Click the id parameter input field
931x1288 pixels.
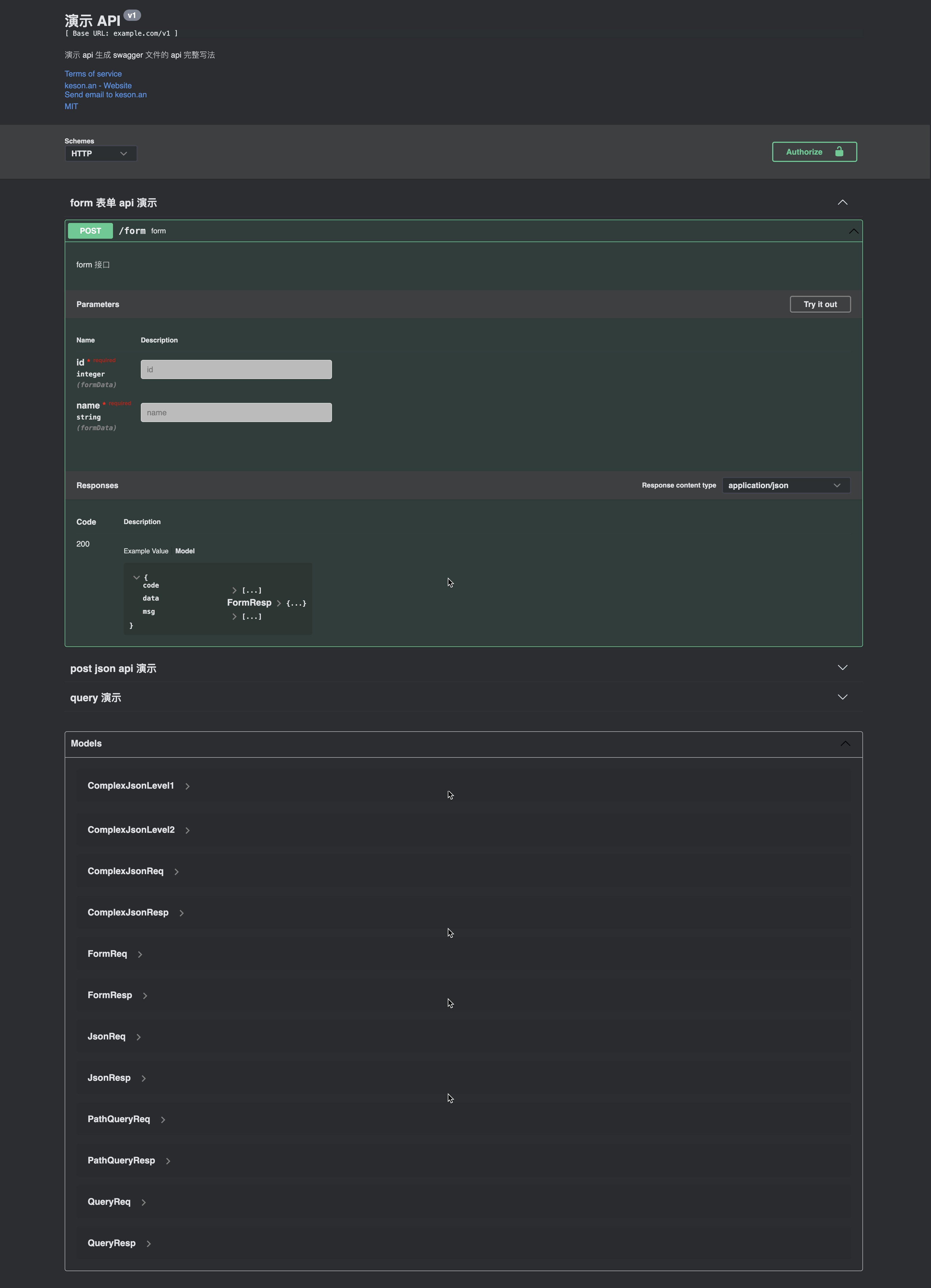[x=236, y=370]
